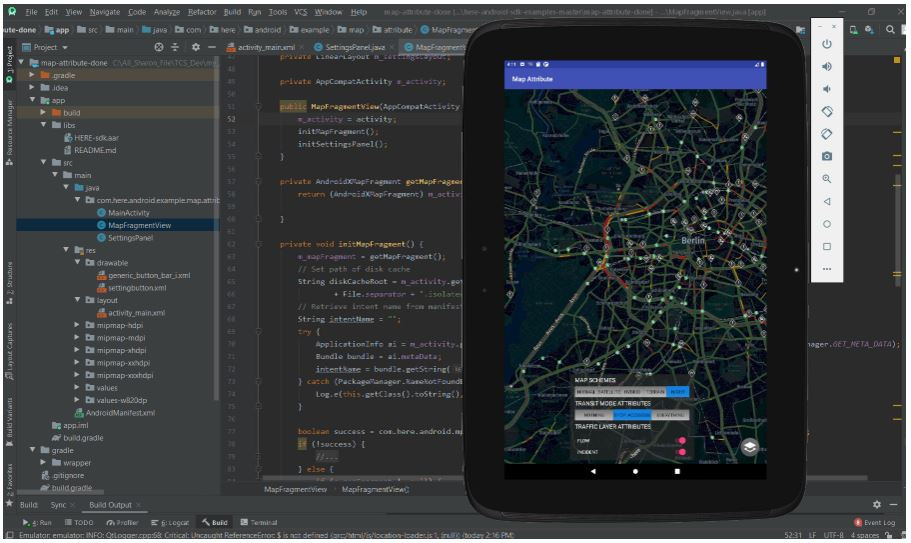Select the highlighted middle transit mode segment
This screenshot has width=911, height=543.
point(632,415)
